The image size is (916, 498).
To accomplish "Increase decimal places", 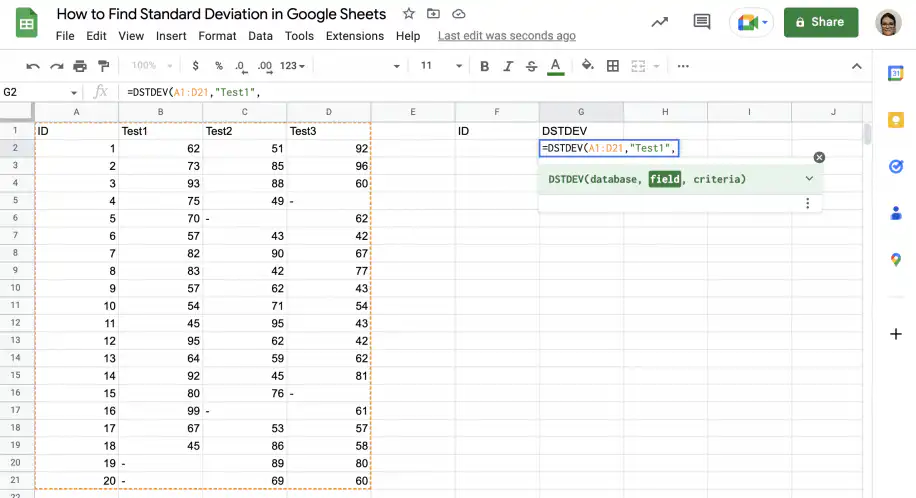I will tap(265, 66).
